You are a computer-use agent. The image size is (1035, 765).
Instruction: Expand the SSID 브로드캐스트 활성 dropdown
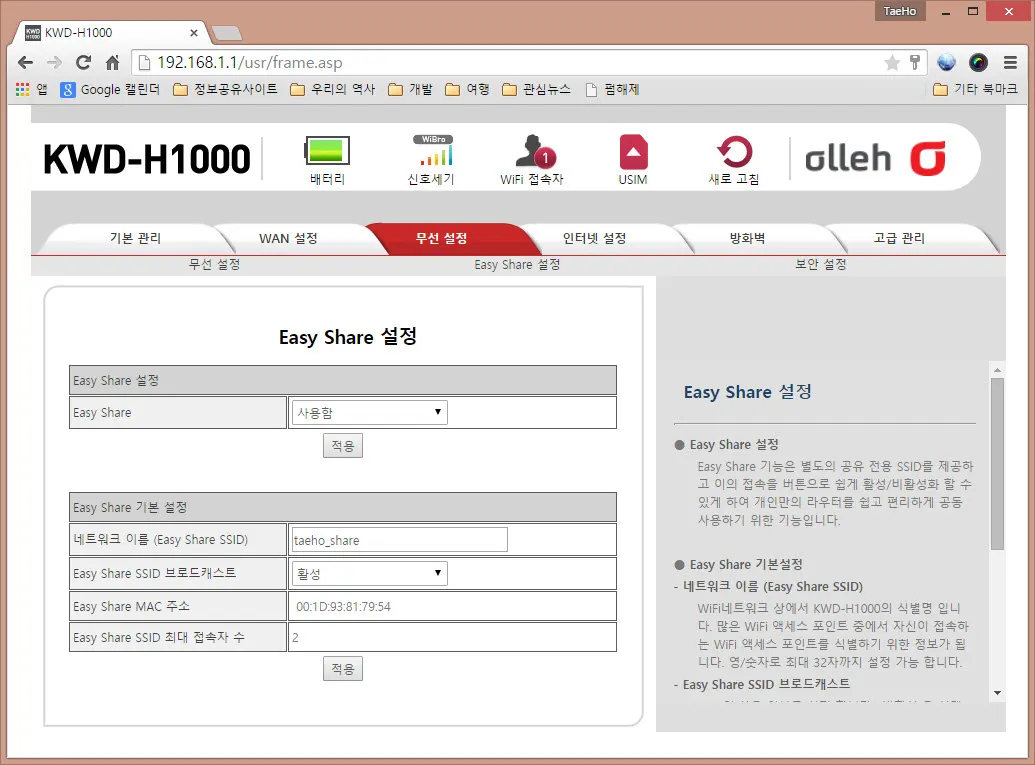click(x=370, y=574)
